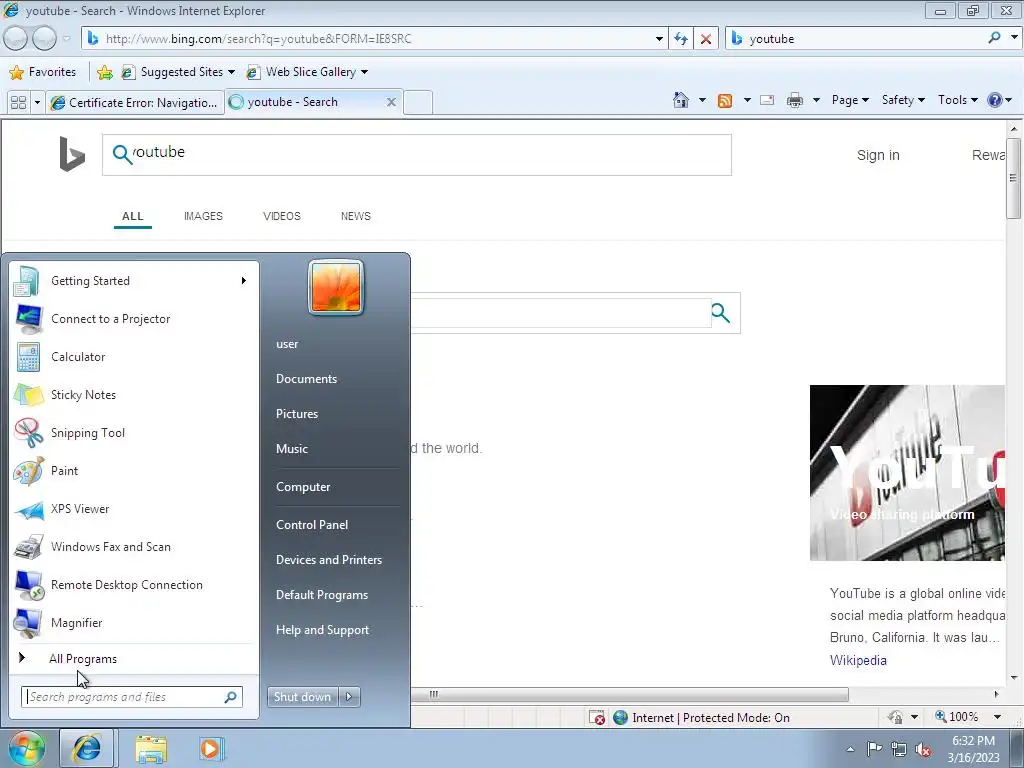Click the Bing logo
The image size is (1024, 768).
72,154
